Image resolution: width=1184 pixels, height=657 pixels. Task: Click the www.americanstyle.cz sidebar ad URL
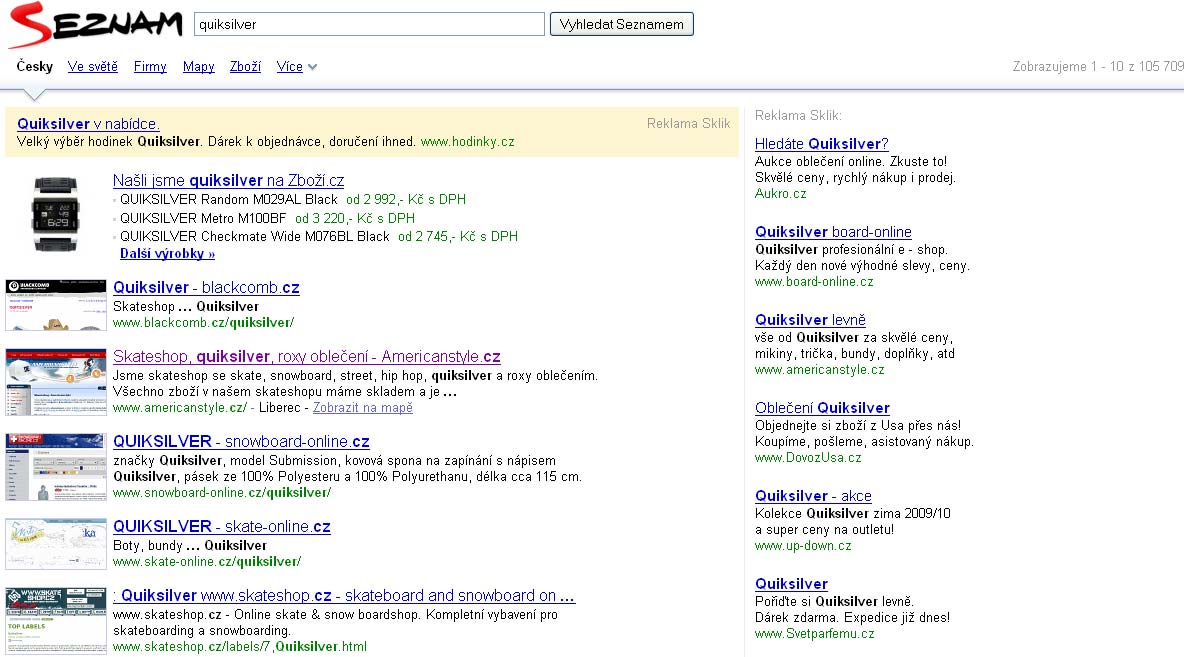[820, 370]
